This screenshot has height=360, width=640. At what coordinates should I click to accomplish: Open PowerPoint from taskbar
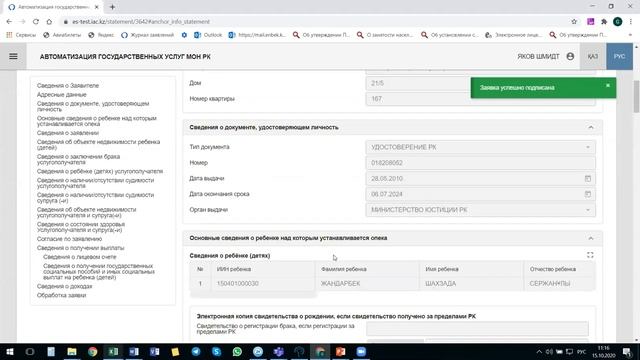[340, 351]
